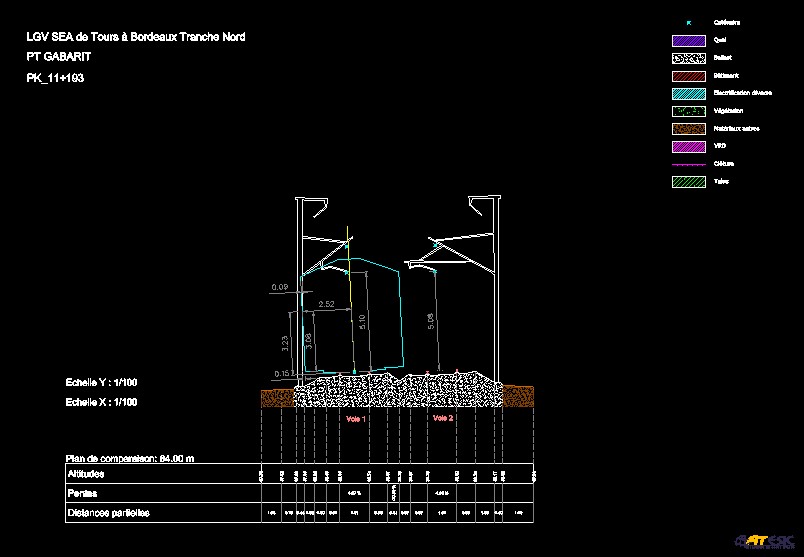The height and width of the screenshot is (557, 804).
Task: Click the Voie 1 track label
Action: click(x=355, y=419)
